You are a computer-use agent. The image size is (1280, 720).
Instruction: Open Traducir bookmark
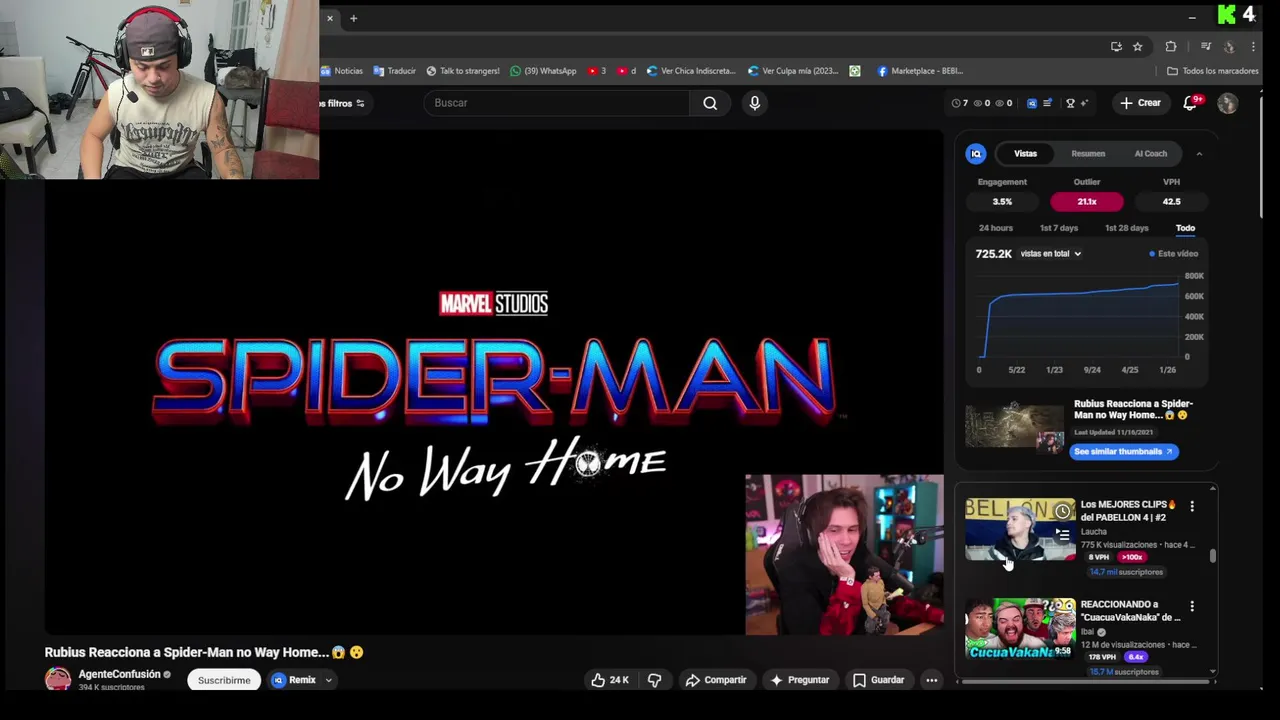coord(395,71)
